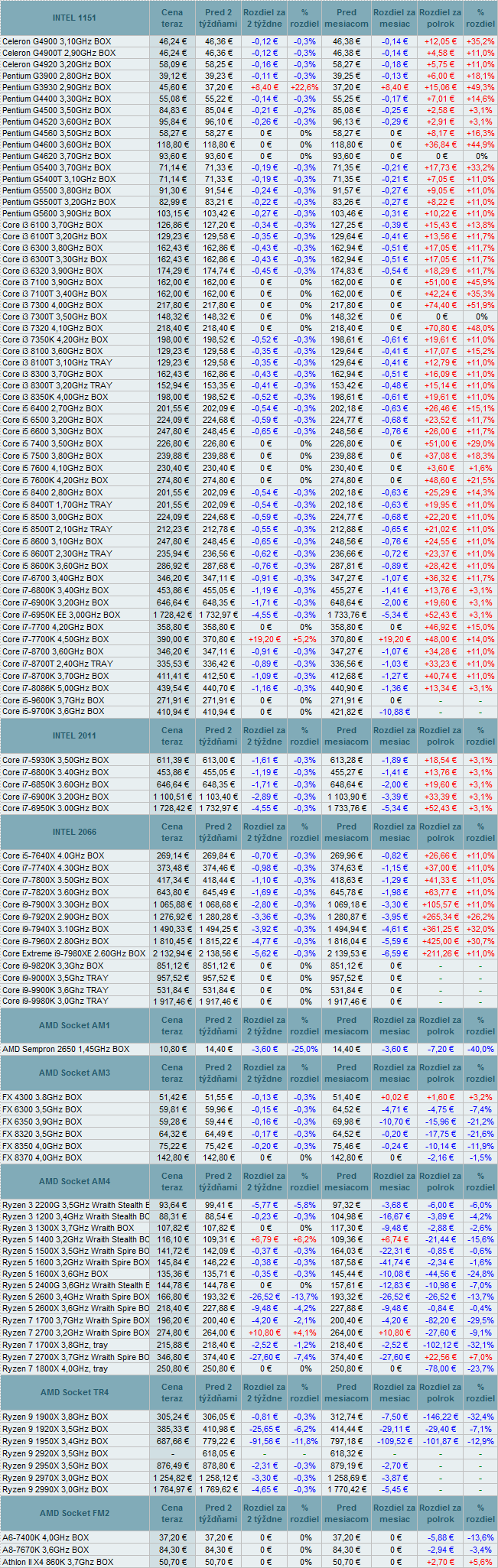Click 'Rozdiel za polrok' header in INTEL 2011 section

441,736
